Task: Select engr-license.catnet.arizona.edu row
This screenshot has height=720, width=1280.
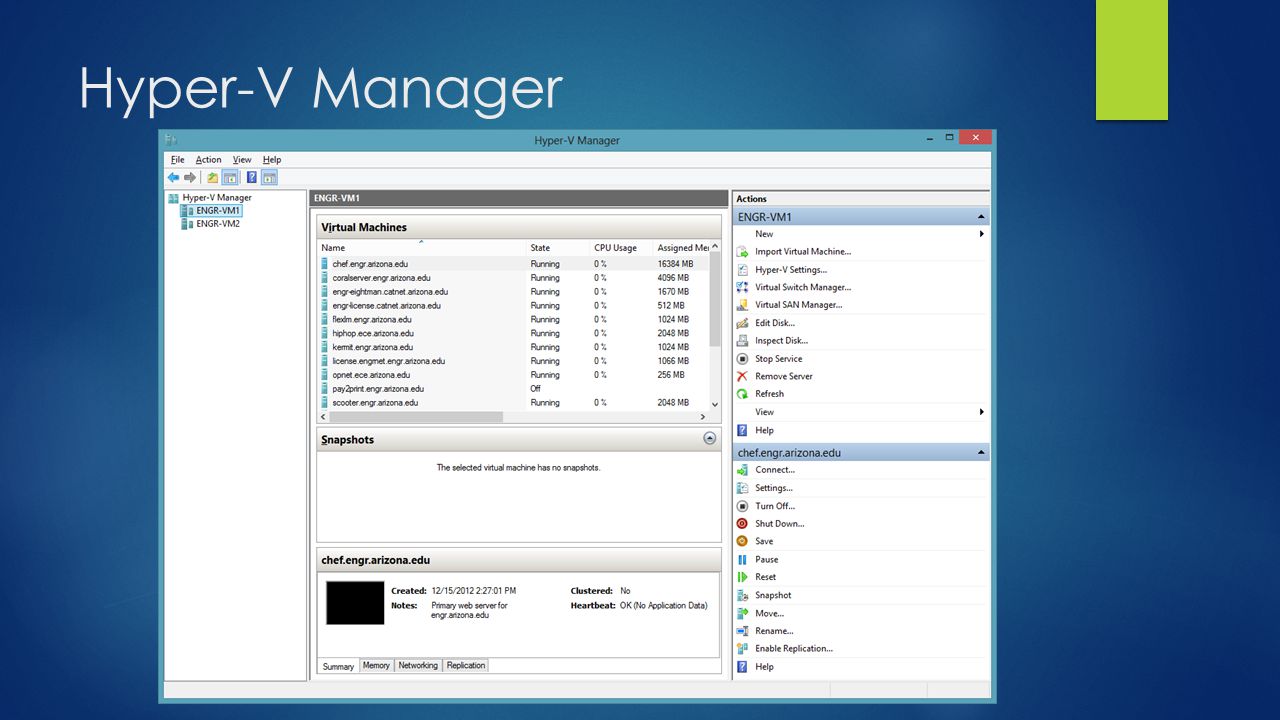Action: click(514, 306)
